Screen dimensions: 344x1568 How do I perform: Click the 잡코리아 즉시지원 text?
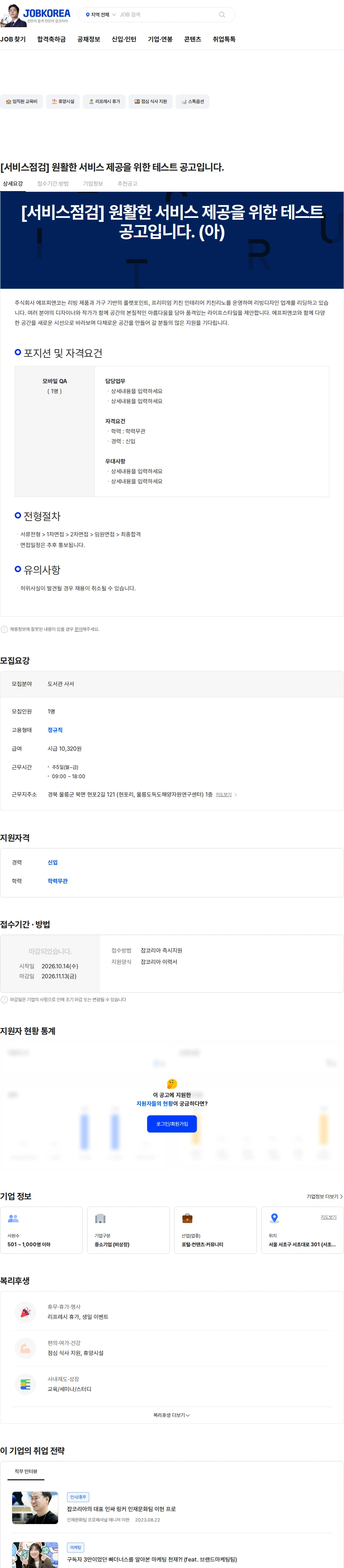(162, 950)
